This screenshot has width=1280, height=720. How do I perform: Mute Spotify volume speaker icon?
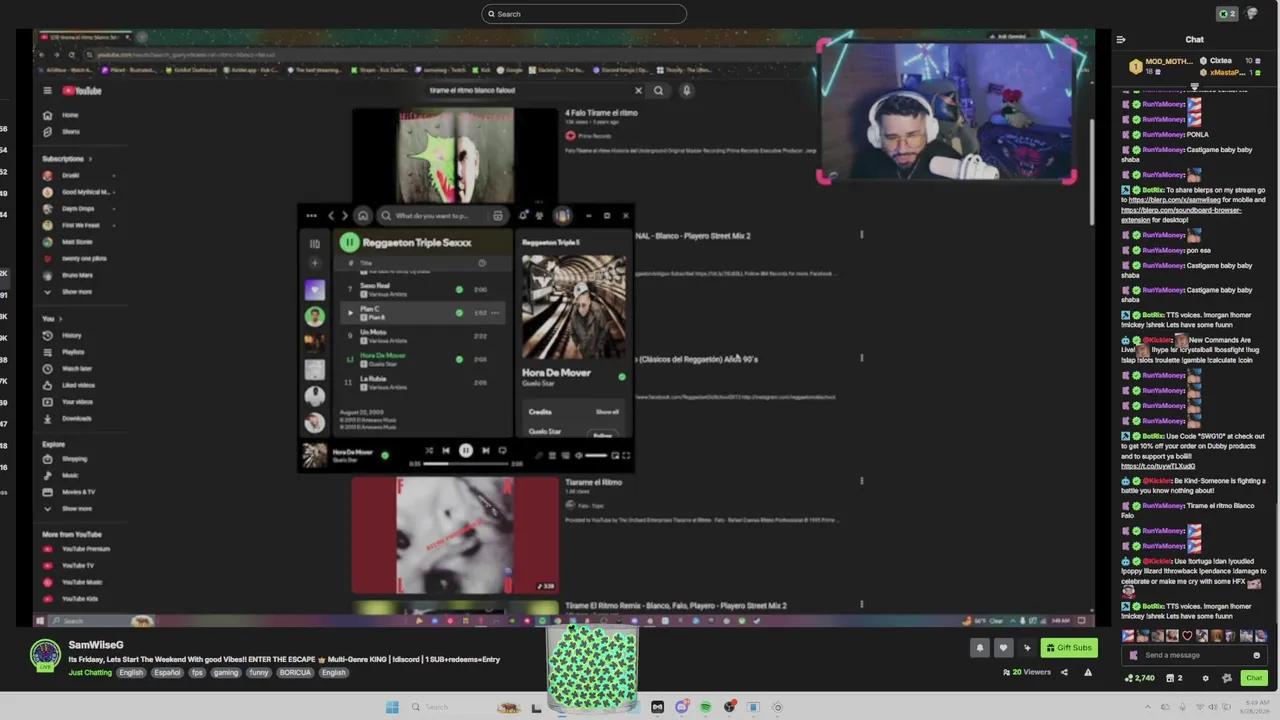coord(578,455)
